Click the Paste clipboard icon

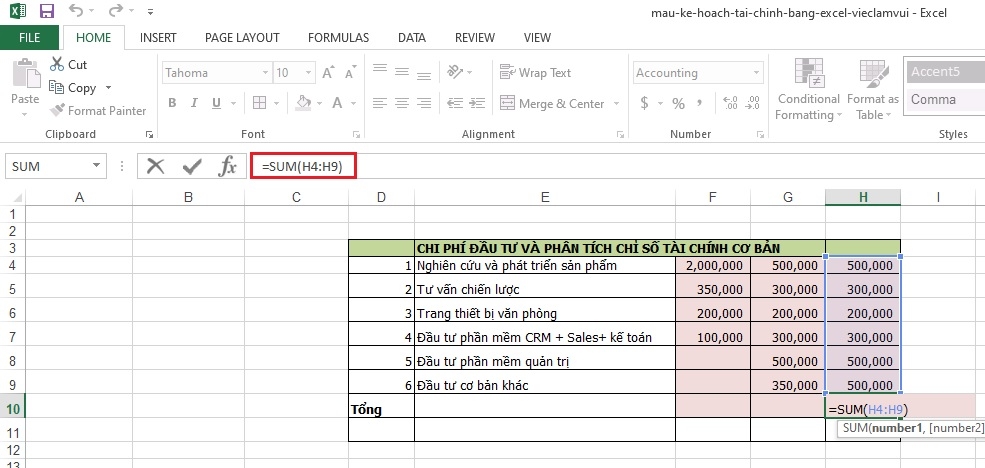[x=25, y=74]
